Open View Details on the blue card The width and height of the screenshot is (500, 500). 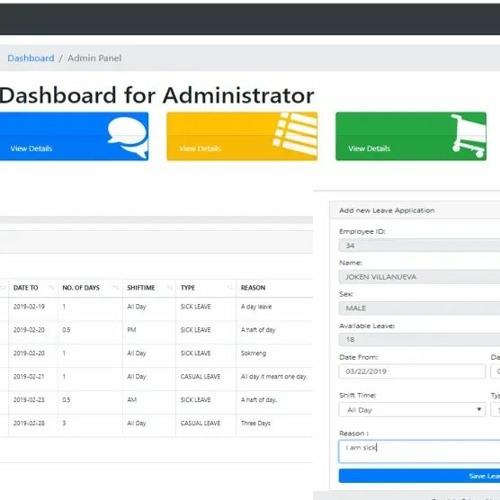31,149
